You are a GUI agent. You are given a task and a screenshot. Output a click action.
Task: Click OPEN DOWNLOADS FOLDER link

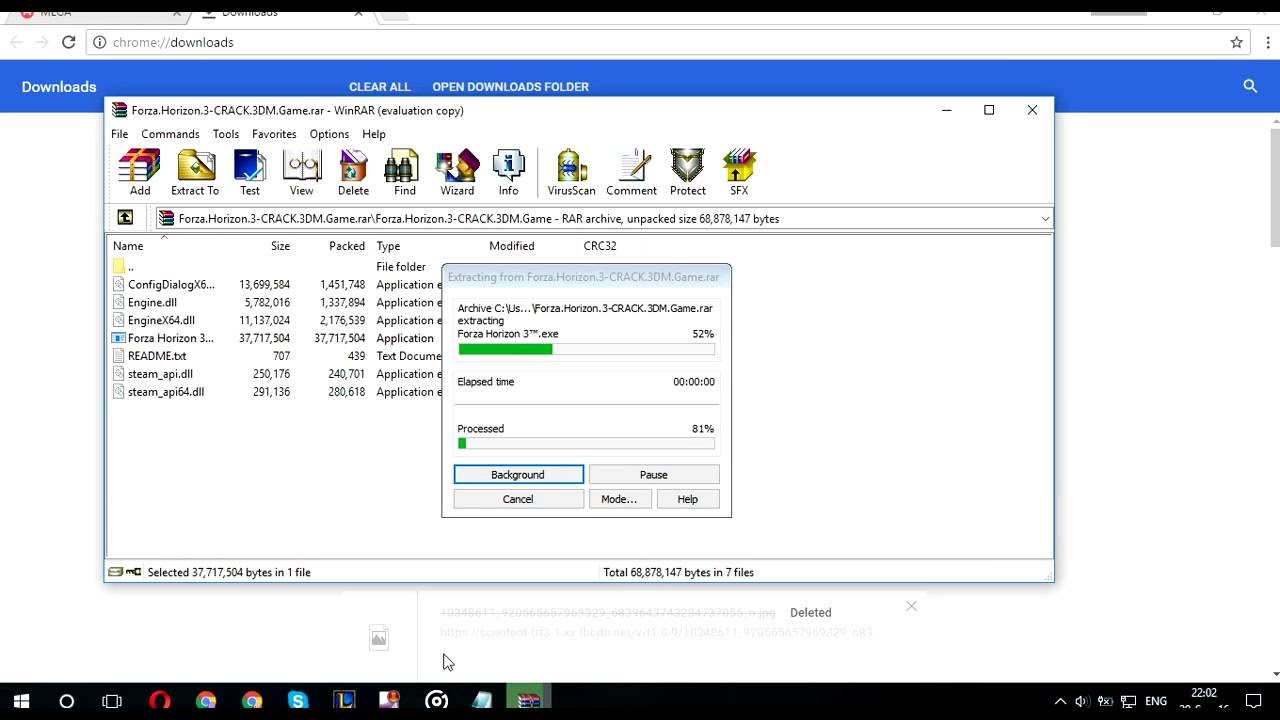510,87
